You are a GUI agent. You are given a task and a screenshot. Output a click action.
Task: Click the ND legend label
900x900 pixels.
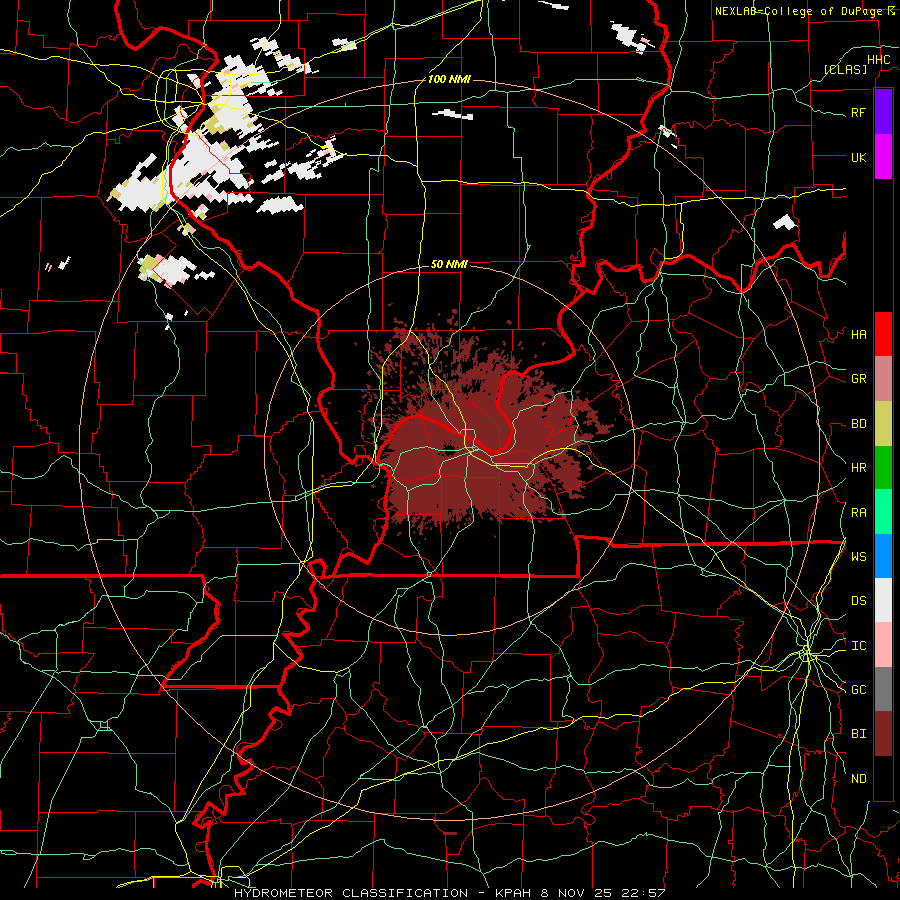858,779
